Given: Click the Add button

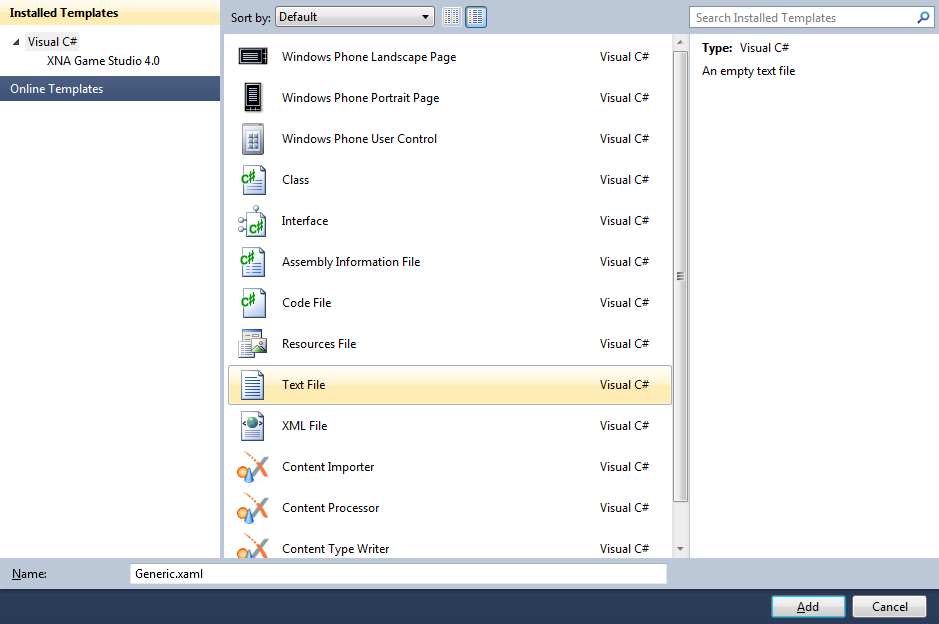Looking at the screenshot, I should (808, 607).
